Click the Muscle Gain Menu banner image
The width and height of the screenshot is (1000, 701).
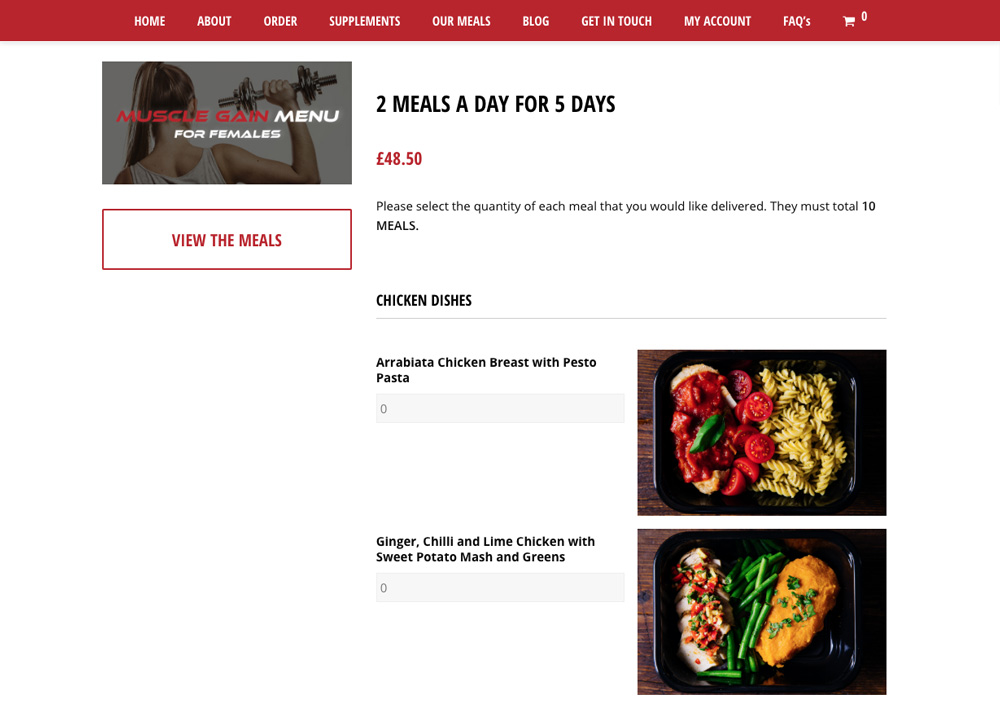pyautogui.click(x=226, y=122)
